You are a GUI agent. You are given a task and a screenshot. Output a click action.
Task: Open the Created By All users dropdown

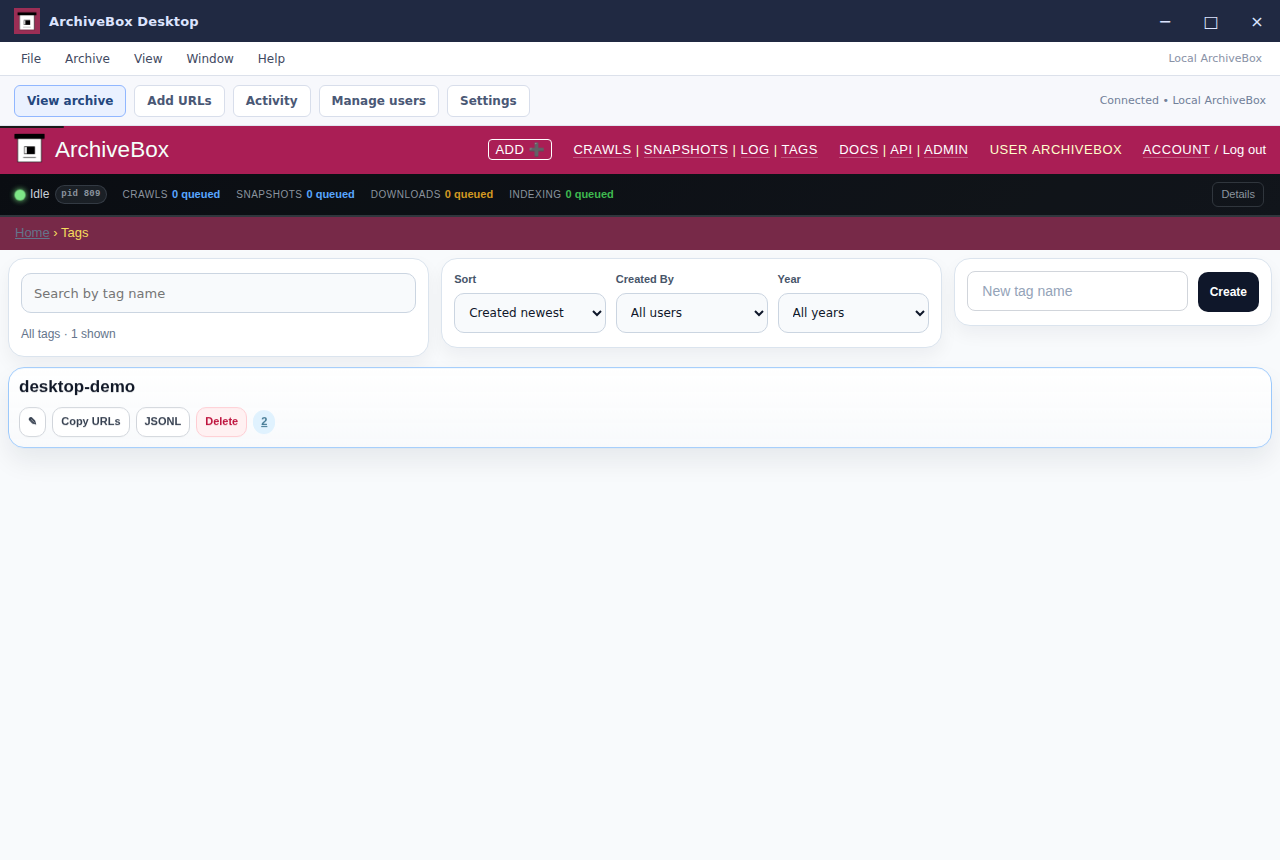pyautogui.click(x=692, y=313)
